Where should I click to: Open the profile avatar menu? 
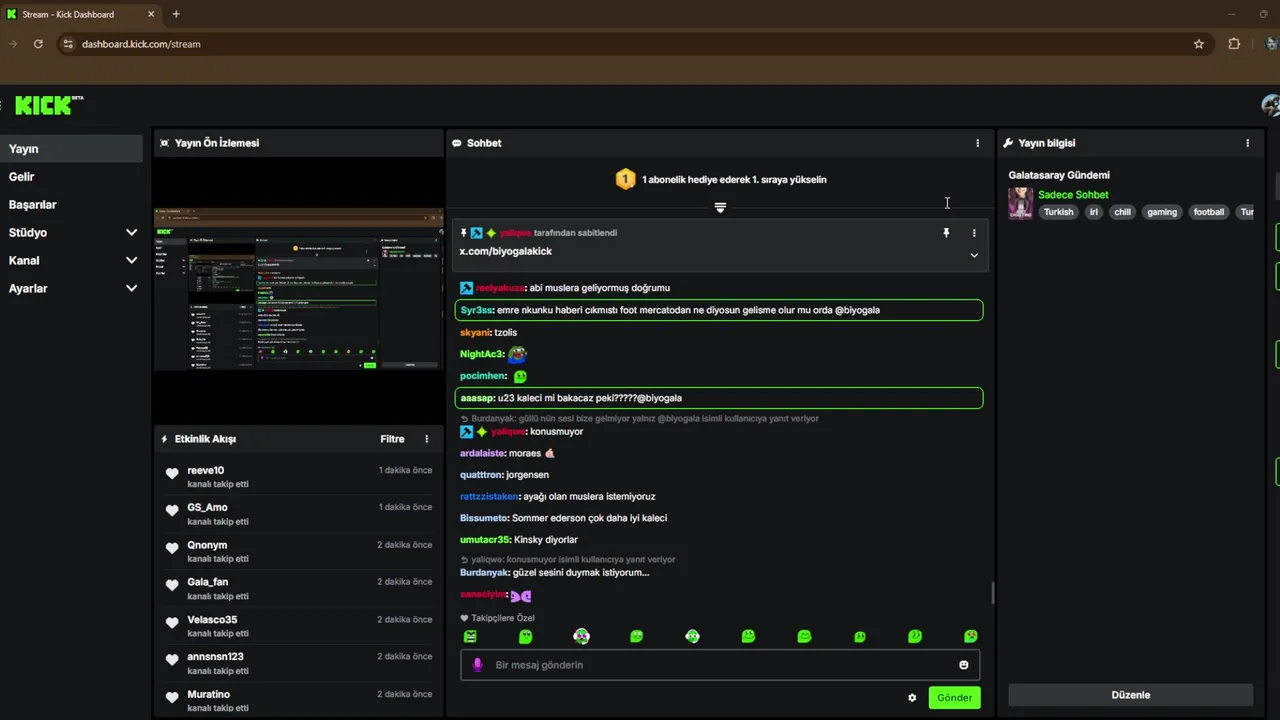(x=1271, y=105)
